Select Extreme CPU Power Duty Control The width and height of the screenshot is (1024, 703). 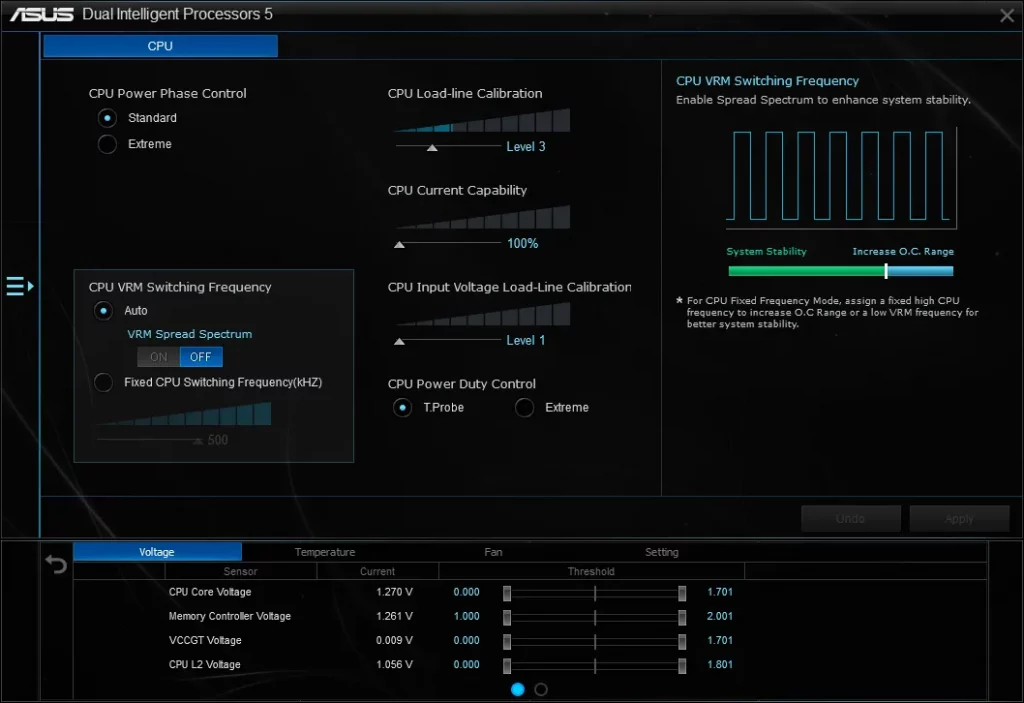click(x=524, y=408)
